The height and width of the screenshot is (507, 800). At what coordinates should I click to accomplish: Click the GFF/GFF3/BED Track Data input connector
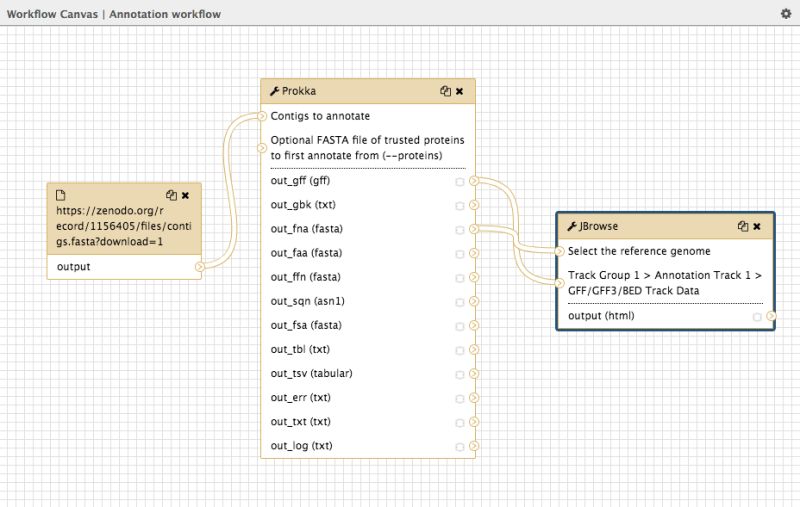click(x=559, y=283)
